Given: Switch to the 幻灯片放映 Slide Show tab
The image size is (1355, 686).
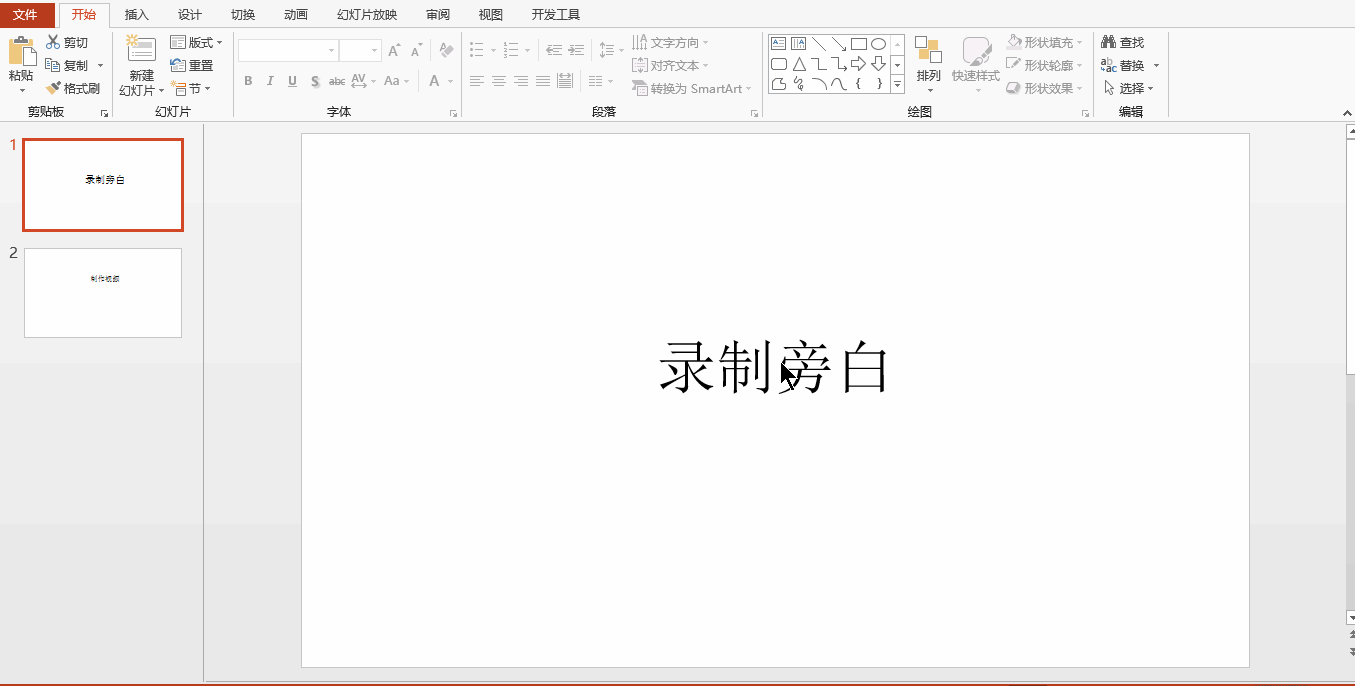Looking at the screenshot, I should point(367,15).
